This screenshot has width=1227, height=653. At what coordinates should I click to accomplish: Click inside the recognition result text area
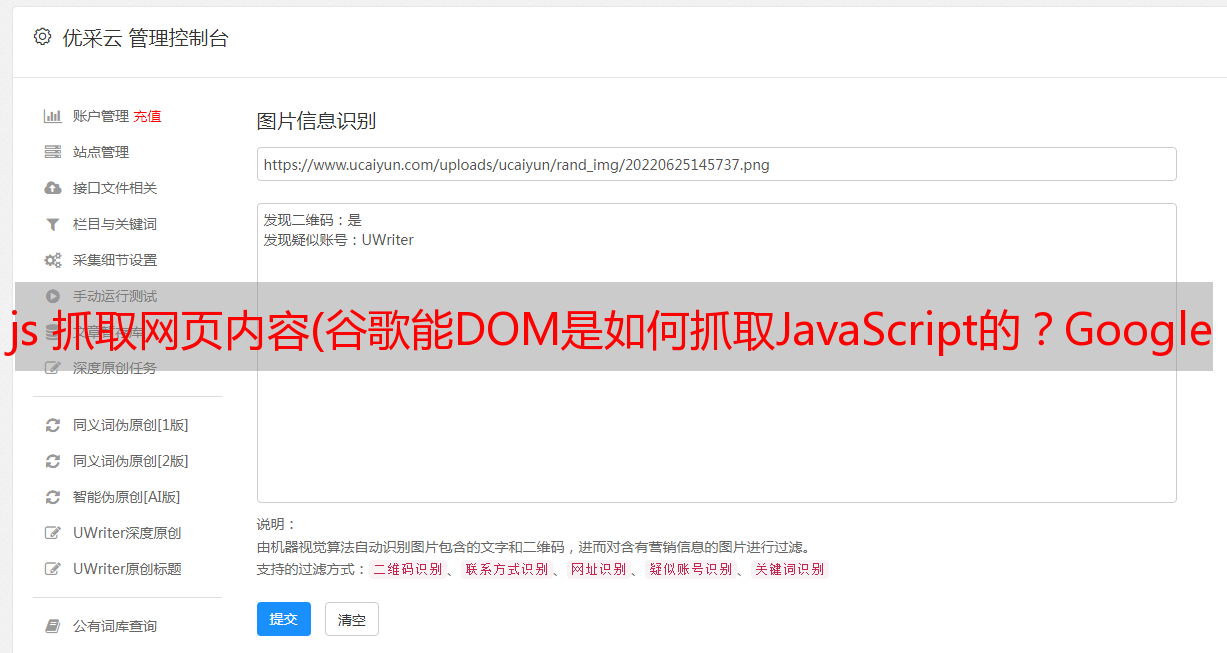click(x=716, y=353)
